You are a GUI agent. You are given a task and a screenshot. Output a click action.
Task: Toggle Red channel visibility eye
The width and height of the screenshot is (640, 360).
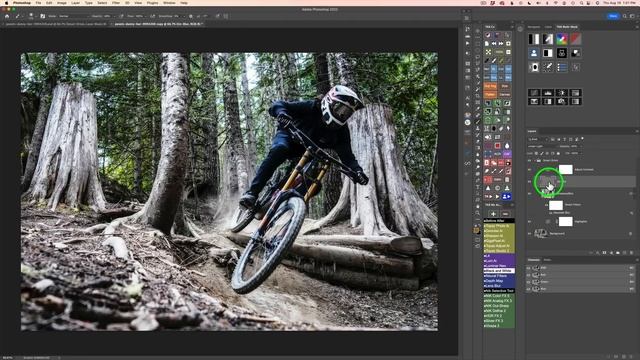529,275
